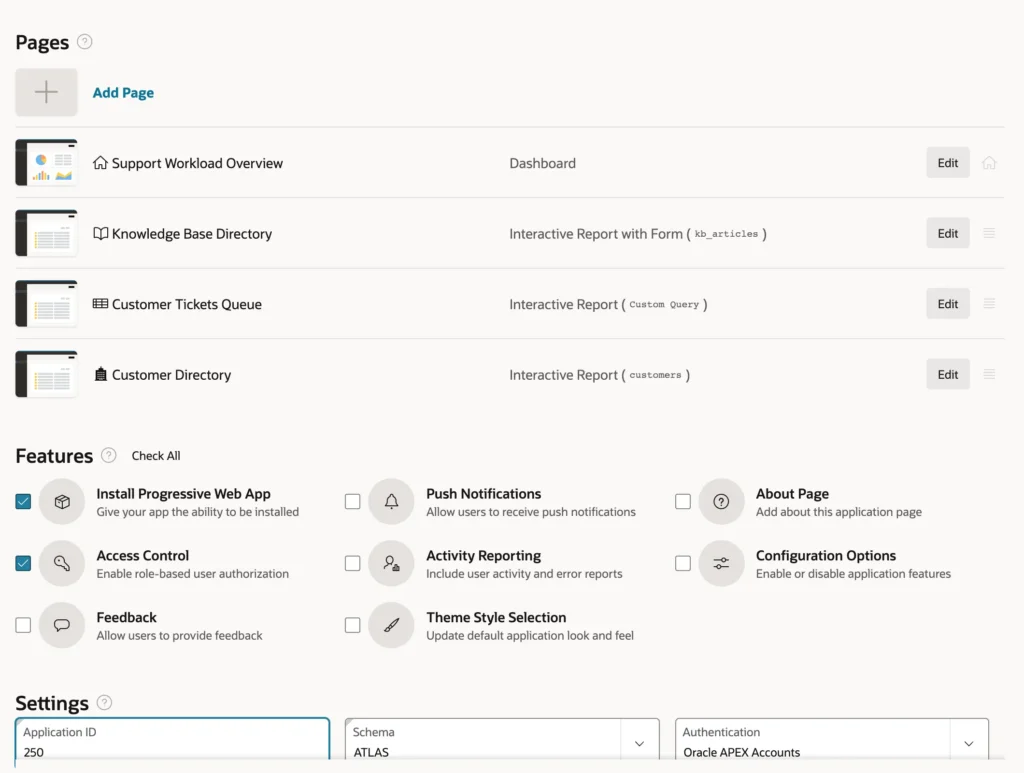Enable the Push Notifications checkbox

pos(353,501)
